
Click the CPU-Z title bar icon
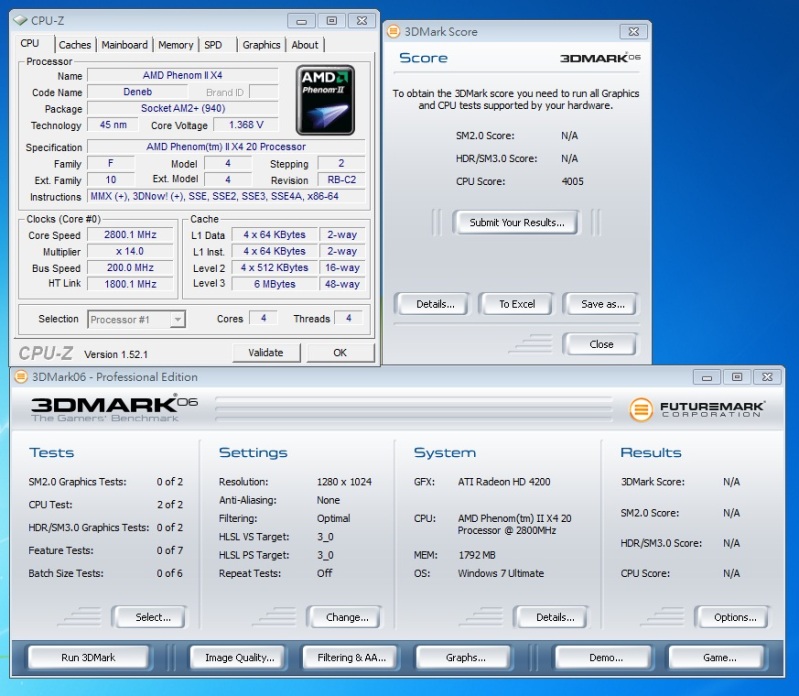pyautogui.click(x=20, y=20)
